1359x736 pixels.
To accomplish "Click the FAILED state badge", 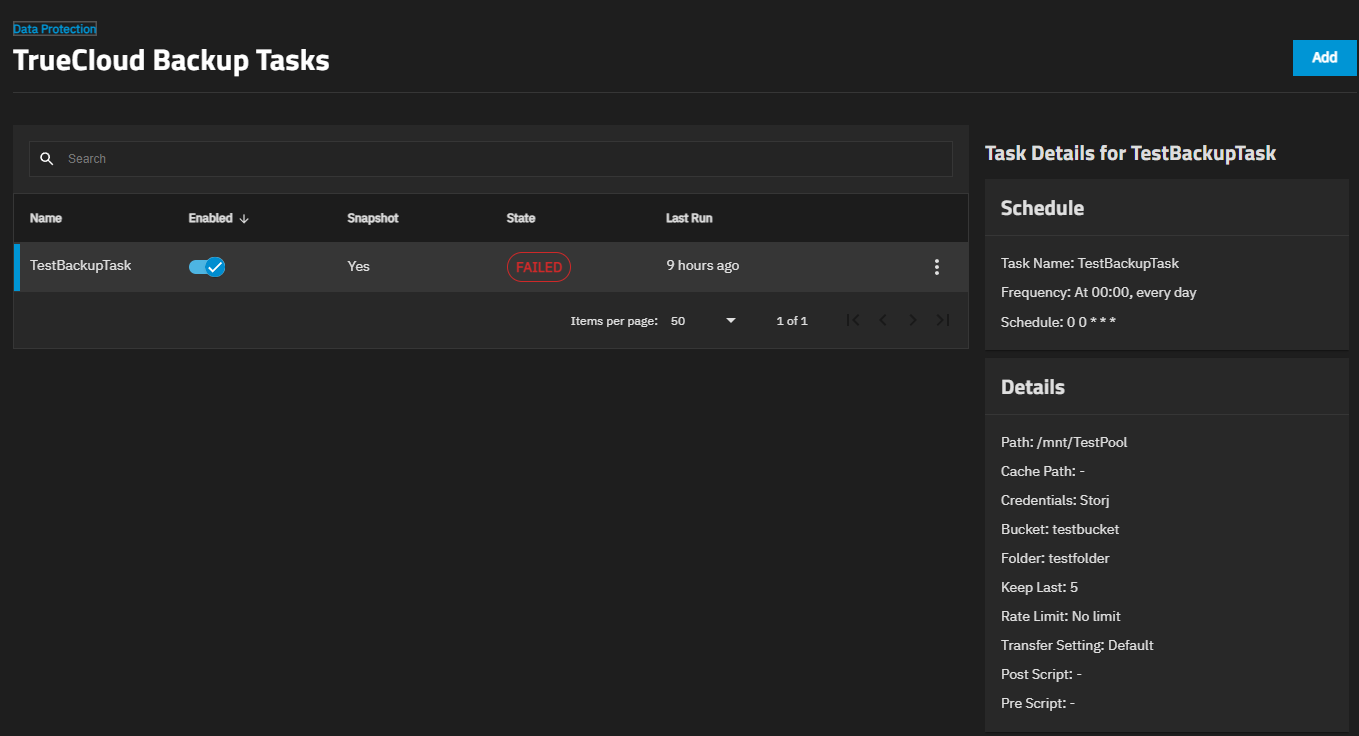I will pyautogui.click(x=539, y=267).
